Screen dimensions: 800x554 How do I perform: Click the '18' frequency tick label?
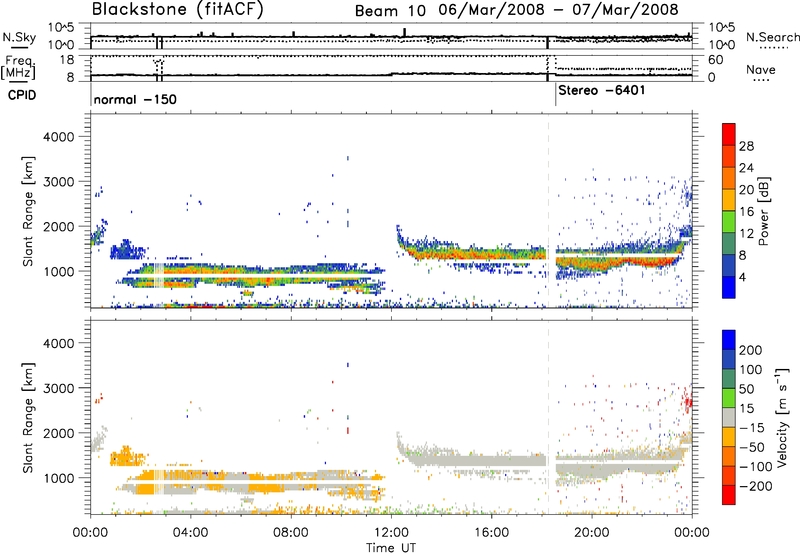tap(66, 60)
